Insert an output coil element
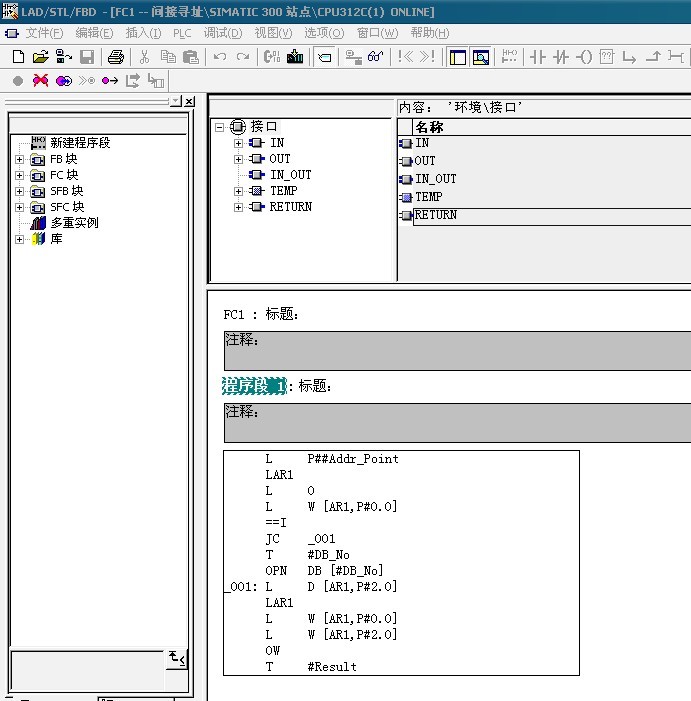This screenshot has width=691, height=701. pyautogui.click(x=584, y=57)
